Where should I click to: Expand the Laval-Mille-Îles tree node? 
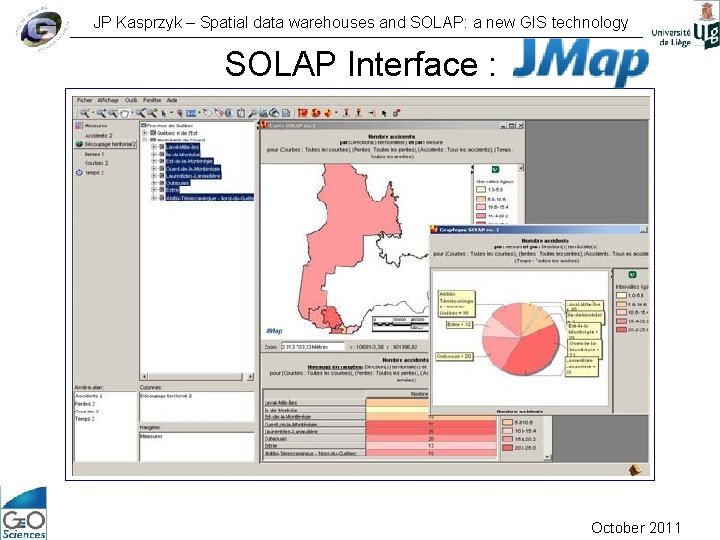[x=154, y=147]
